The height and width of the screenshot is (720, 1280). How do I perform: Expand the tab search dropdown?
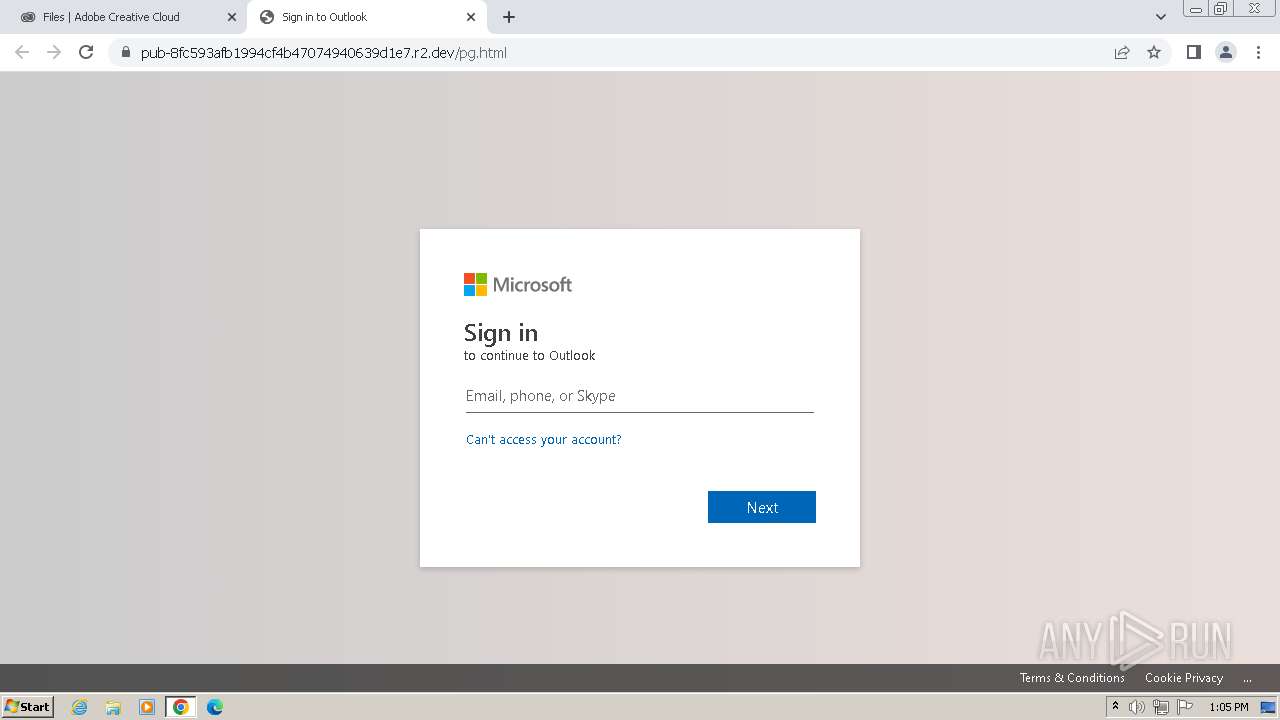pos(1161,17)
